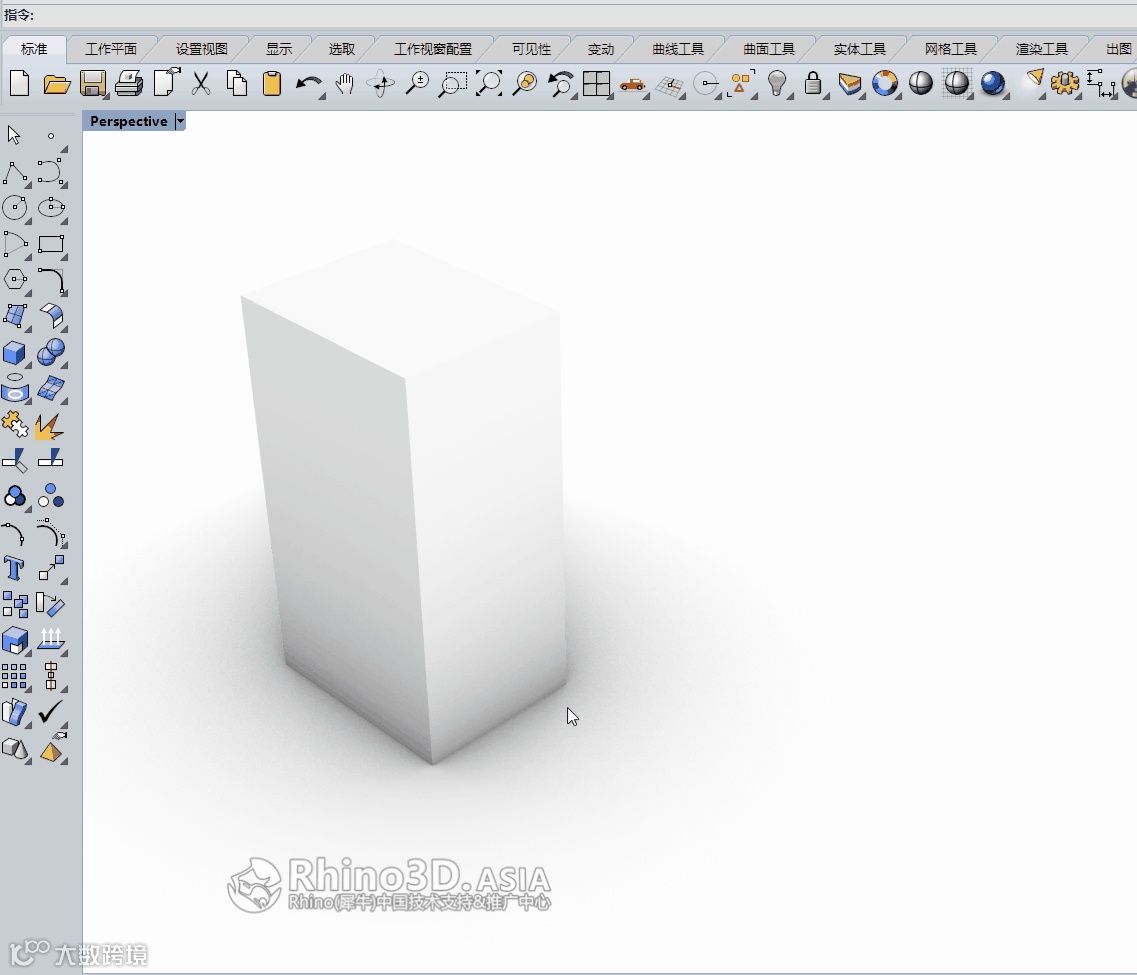Viewport: 1137px width, 975px height.
Task: Click the Zoom window icon
Action: pyautogui.click(x=452, y=84)
